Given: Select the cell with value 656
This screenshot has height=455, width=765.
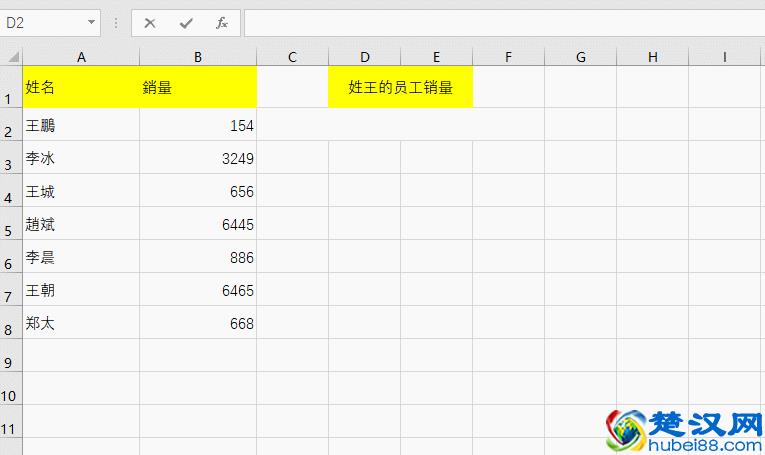Looking at the screenshot, I should pyautogui.click(x=198, y=191).
